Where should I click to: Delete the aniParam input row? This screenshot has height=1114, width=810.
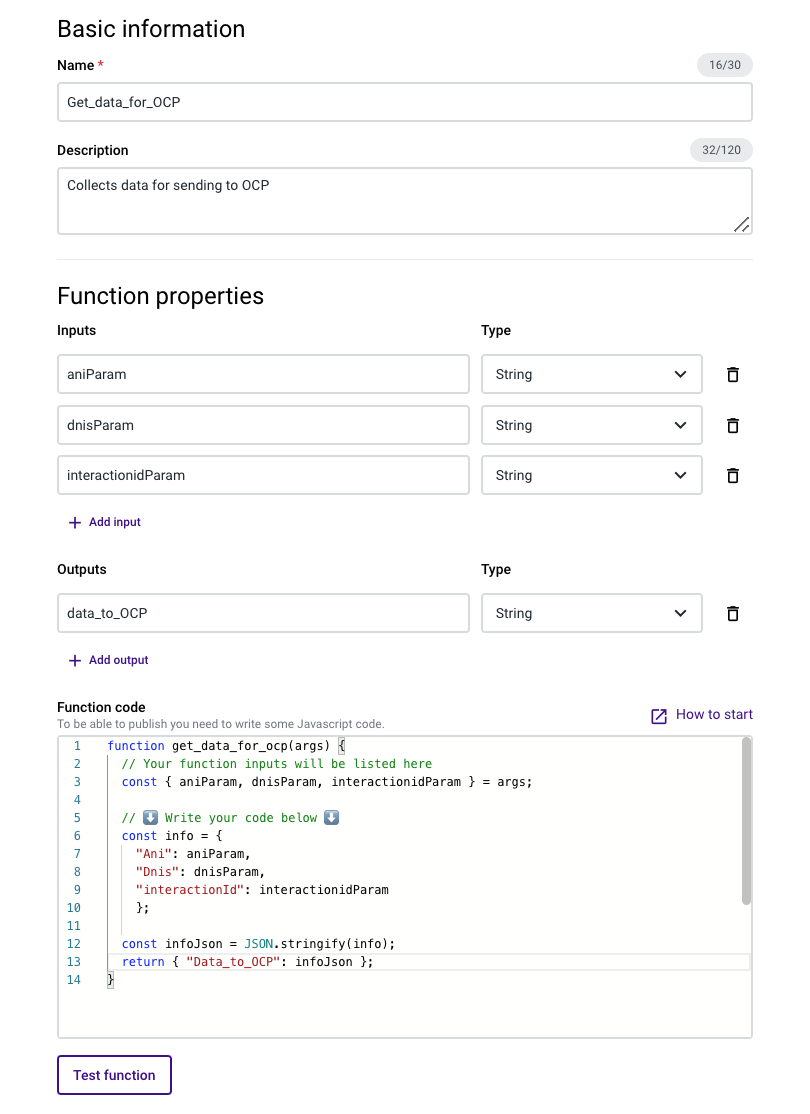[732, 374]
